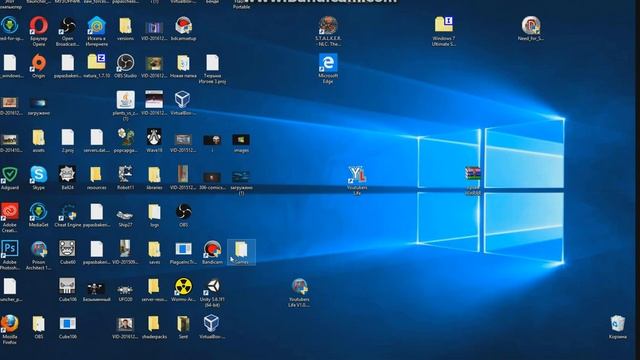Click the saves folder
Image resolution: width=640 pixels, height=360 pixels.
click(154, 249)
